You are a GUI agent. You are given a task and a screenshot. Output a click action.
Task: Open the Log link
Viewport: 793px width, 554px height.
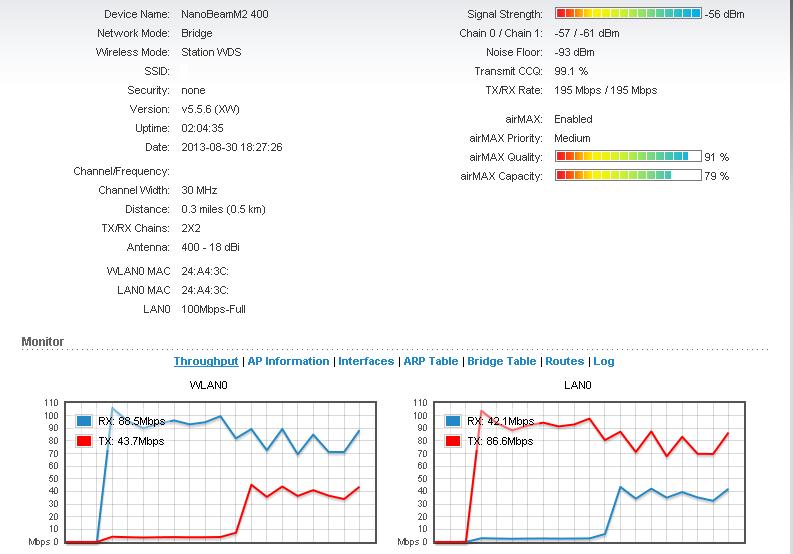click(604, 361)
